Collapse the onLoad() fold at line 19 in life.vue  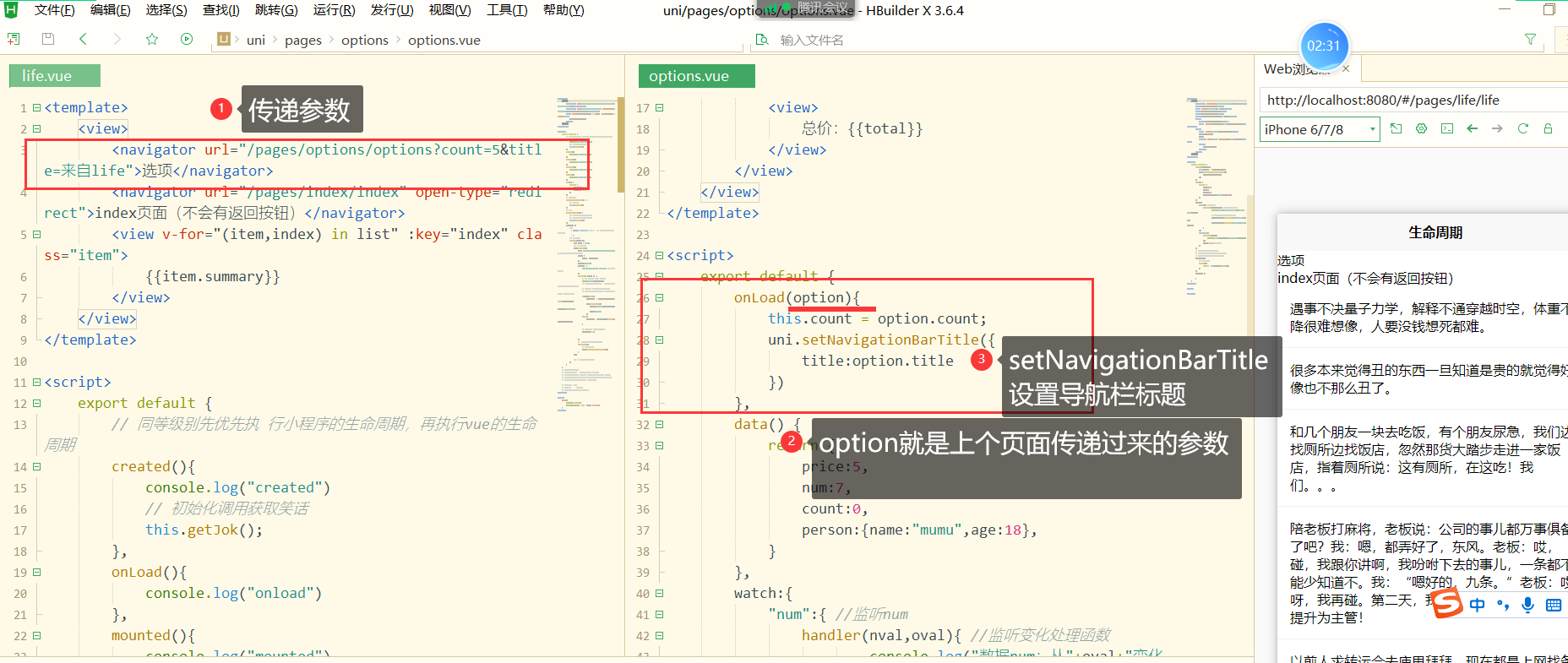click(x=36, y=572)
